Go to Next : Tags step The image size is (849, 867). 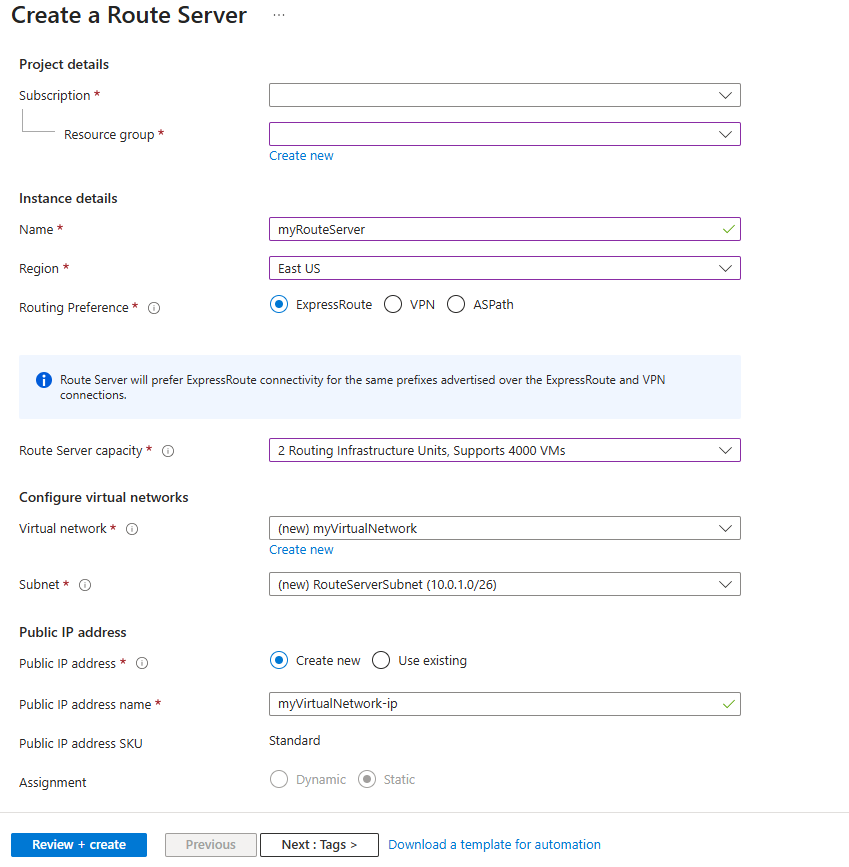click(x=319, y=845)
